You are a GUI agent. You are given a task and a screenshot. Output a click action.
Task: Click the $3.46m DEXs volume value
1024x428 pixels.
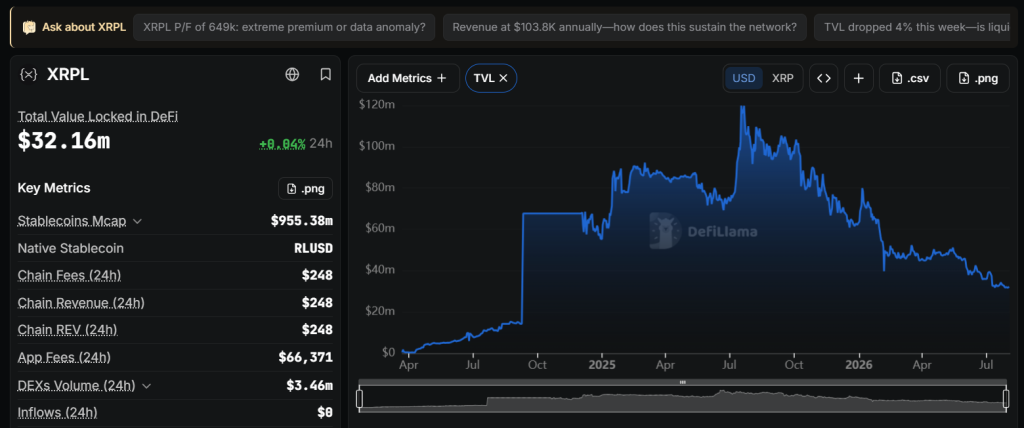310,386
